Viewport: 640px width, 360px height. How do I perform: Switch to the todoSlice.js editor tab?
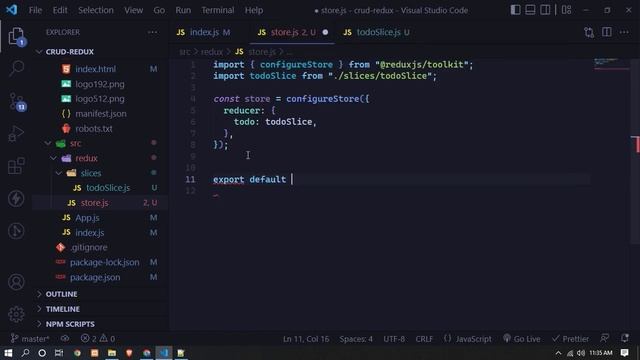[378, 32]
